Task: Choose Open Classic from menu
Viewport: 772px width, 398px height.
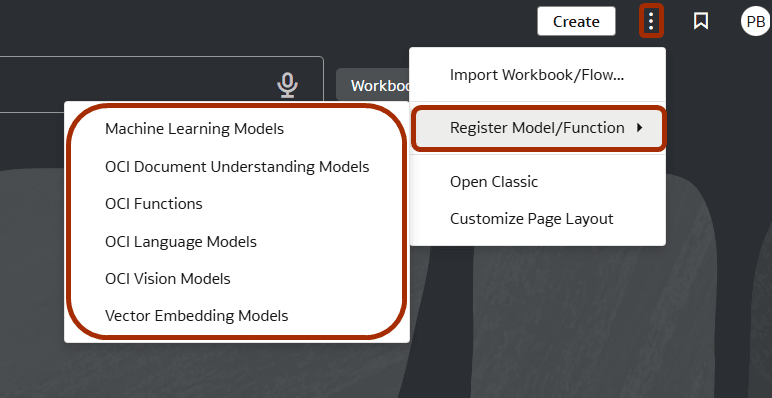Action: tap(537, 182)
